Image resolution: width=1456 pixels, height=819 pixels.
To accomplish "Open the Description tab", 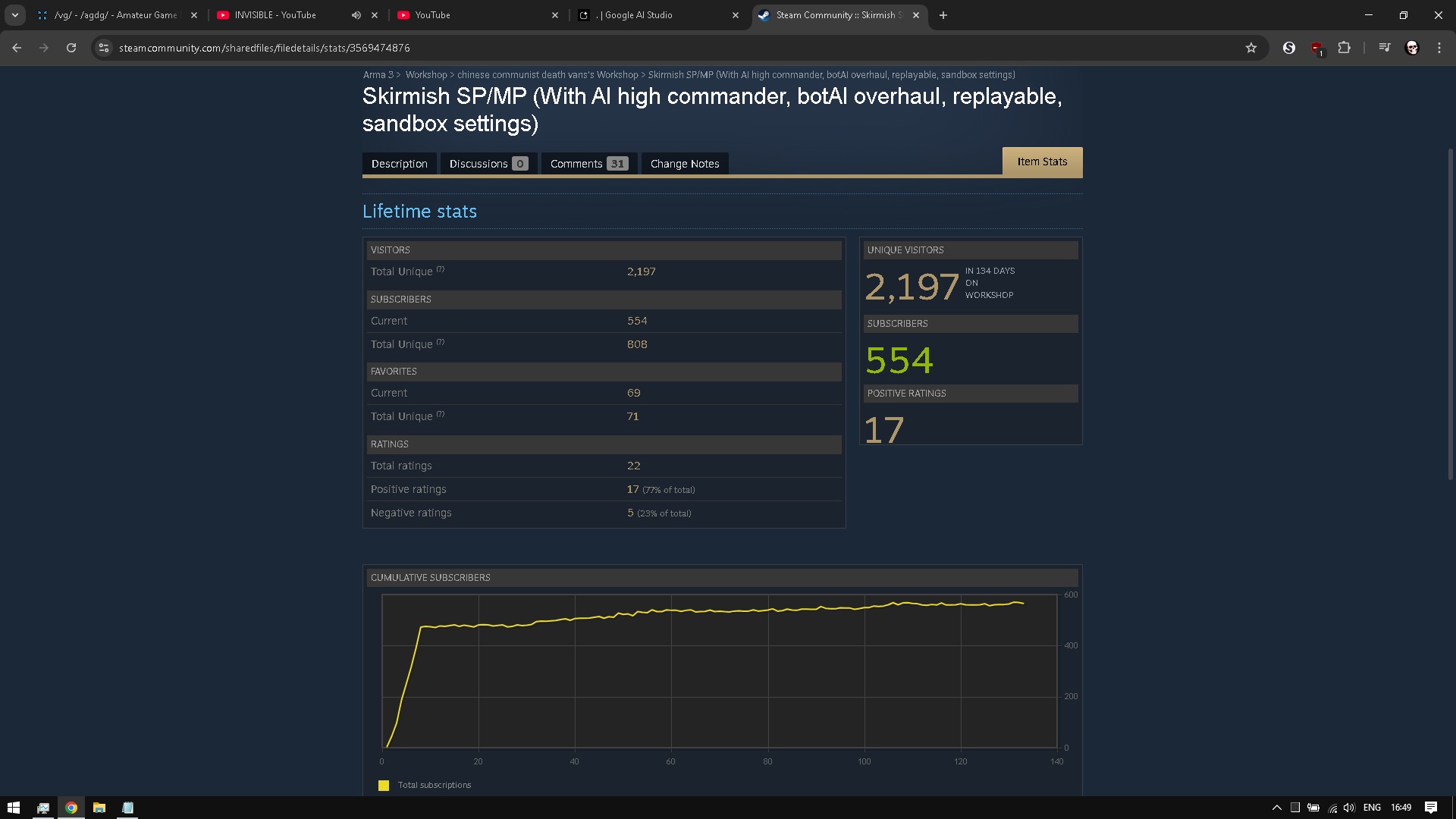I will click(x=399, y=164).
